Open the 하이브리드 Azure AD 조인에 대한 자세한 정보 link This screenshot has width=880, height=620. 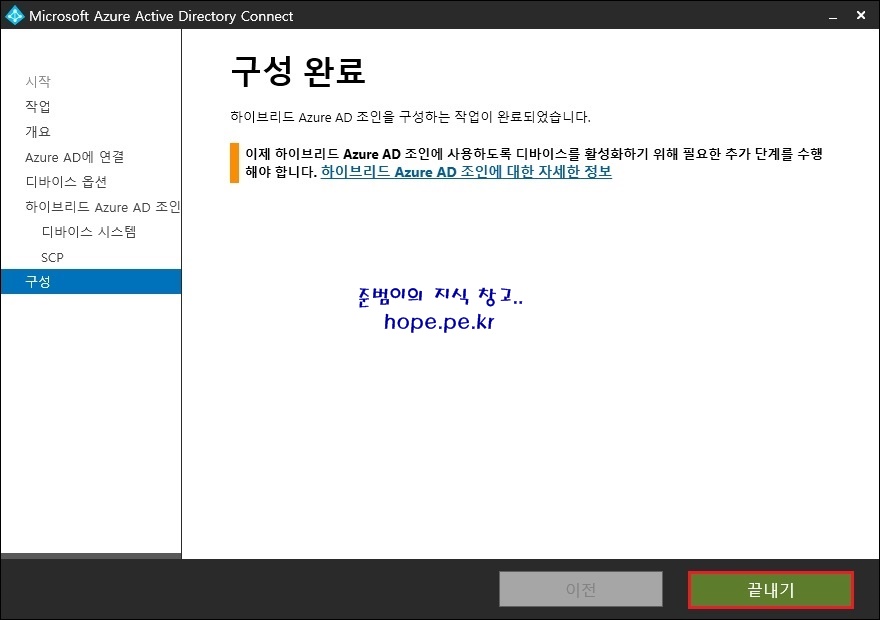(466, 172)
